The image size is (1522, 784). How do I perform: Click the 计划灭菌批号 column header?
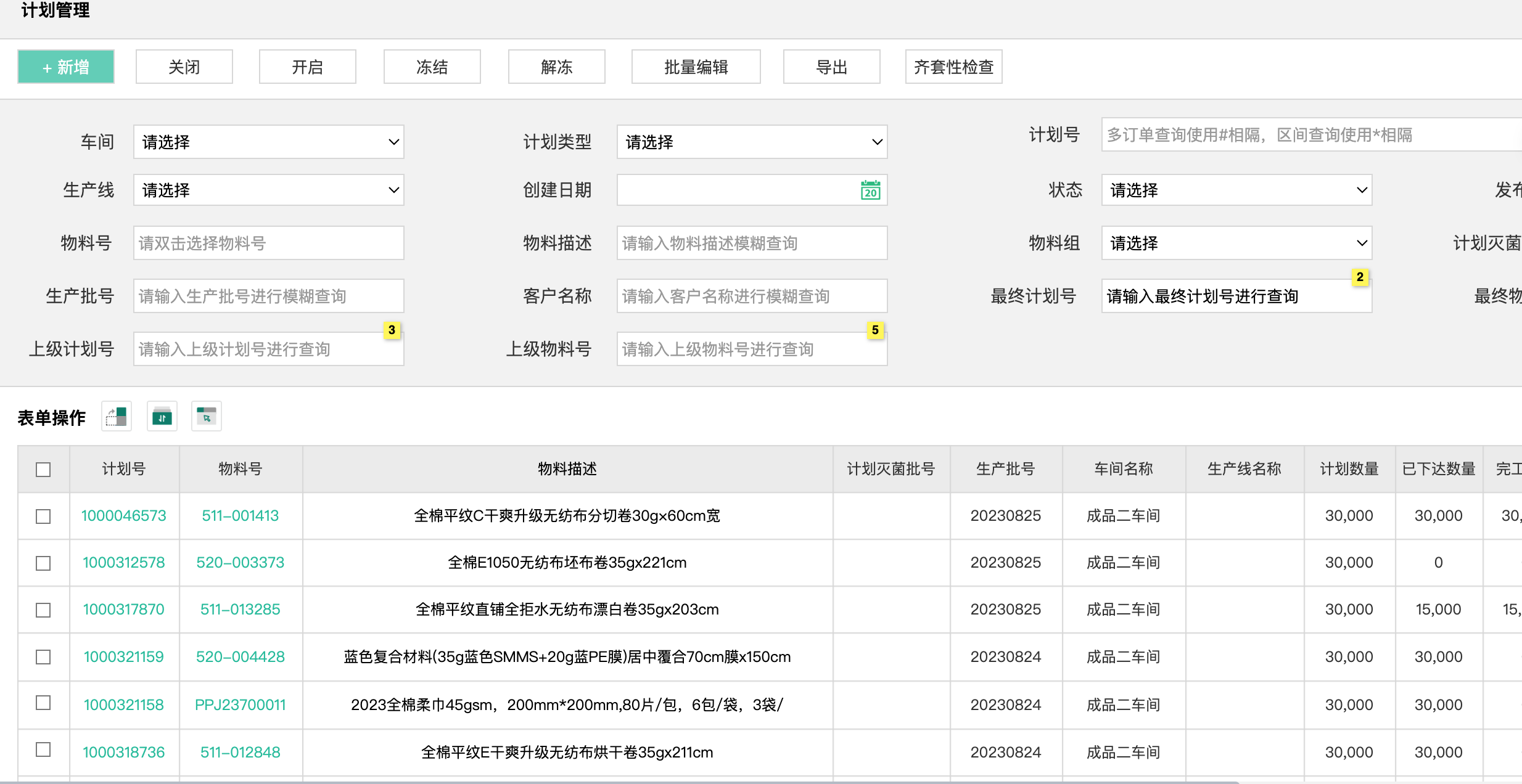pos(891,469)
